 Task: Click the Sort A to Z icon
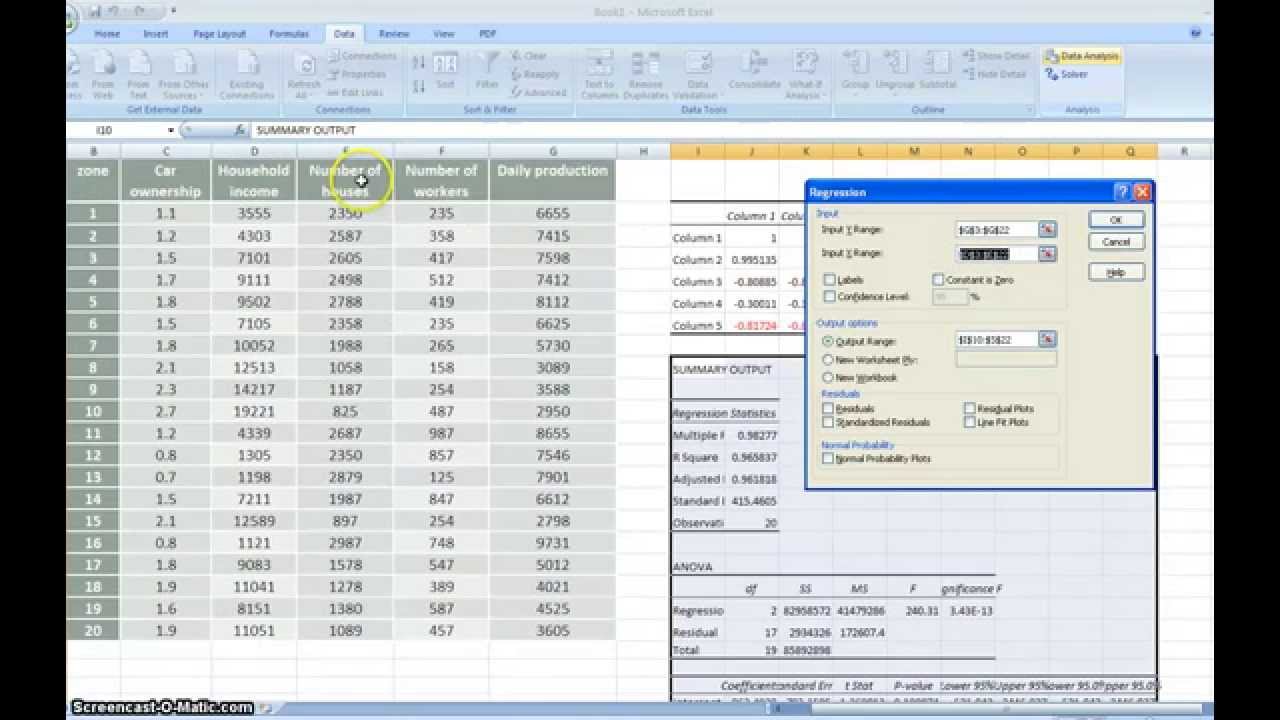(419, 62)
